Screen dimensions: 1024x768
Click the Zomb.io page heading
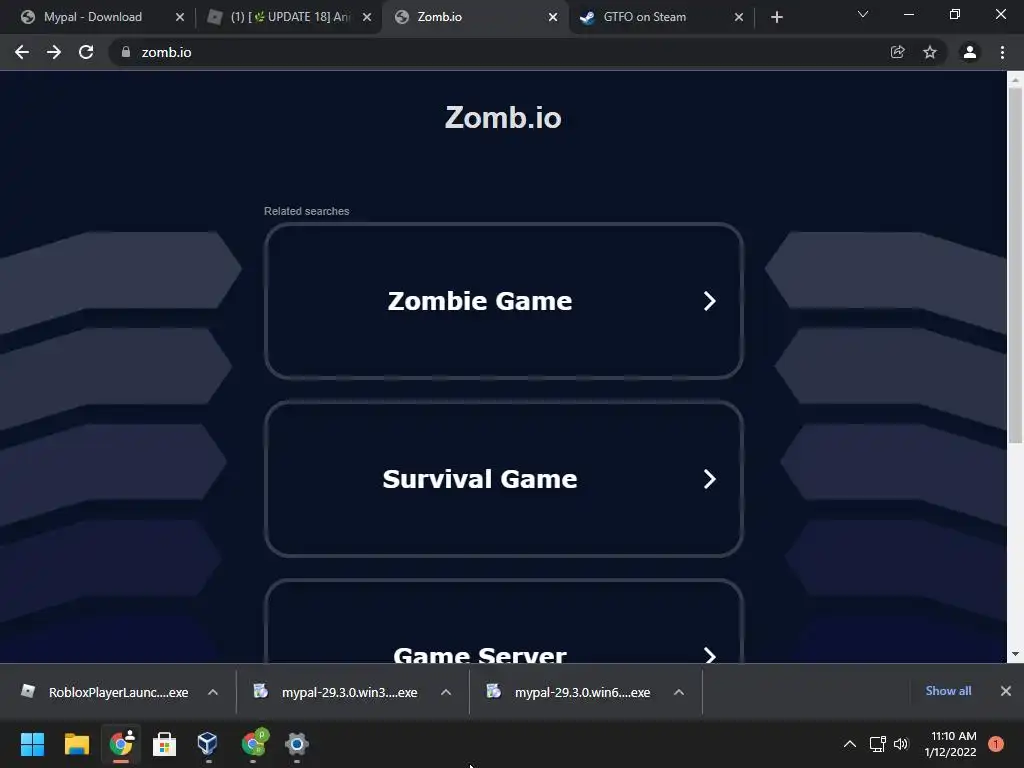pyautogui.click(x=503, y=118)
